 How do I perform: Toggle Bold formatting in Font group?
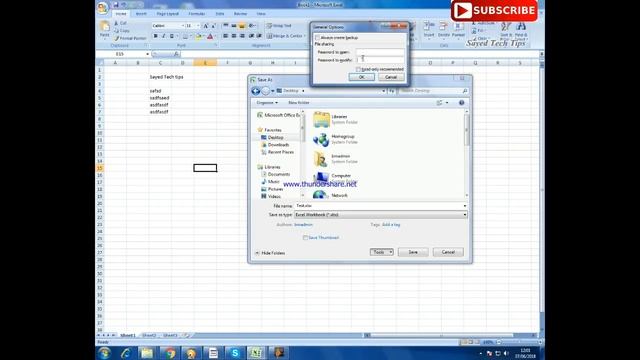pos(156,36)
